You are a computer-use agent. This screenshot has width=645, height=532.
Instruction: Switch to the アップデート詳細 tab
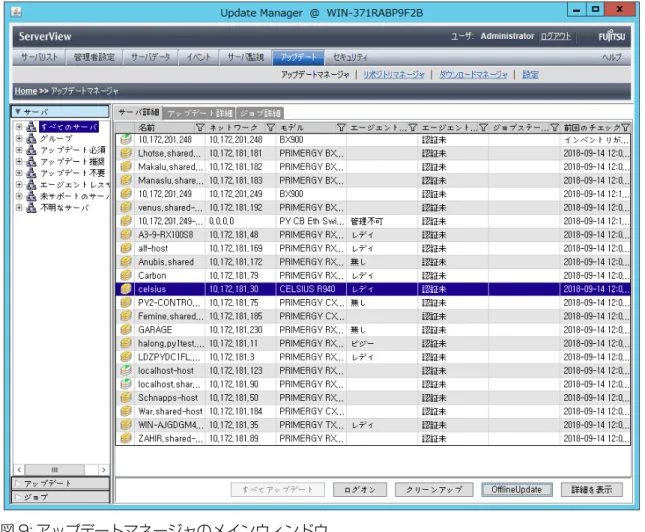click(x=200, y=113)
